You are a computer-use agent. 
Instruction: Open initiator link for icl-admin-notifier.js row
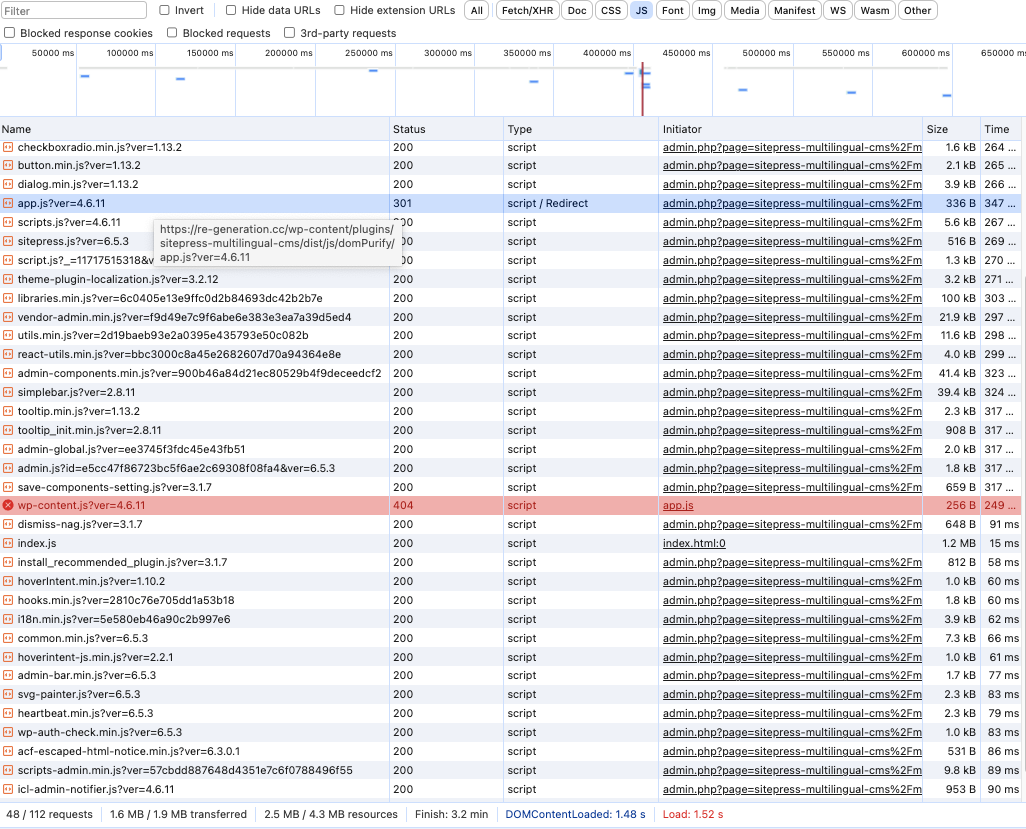click(x=792, y=789)
